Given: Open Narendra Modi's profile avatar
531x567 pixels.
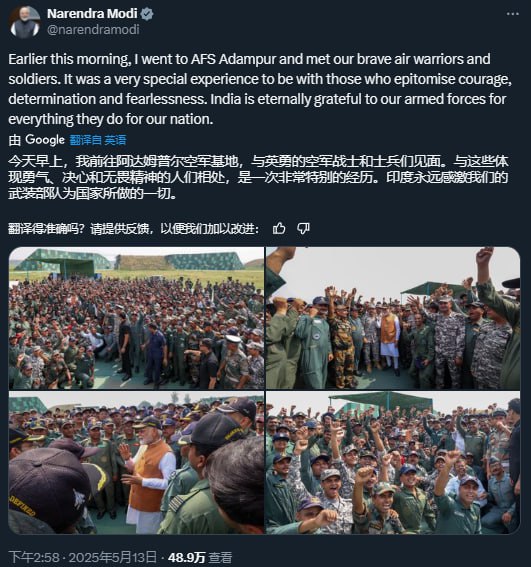Looking at the screenshot, I should [25, 22].
